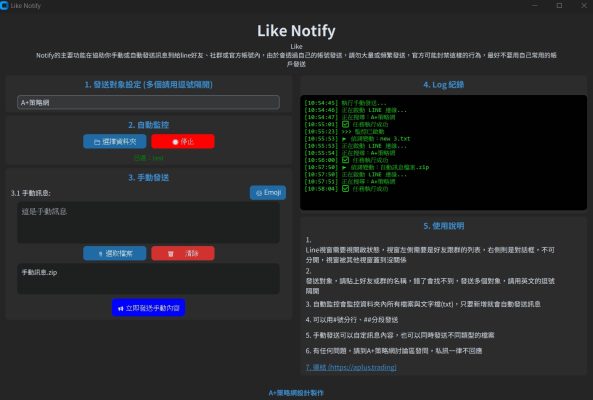
Task: Click the Like Notify app icon in title bar
Action: 4,6
